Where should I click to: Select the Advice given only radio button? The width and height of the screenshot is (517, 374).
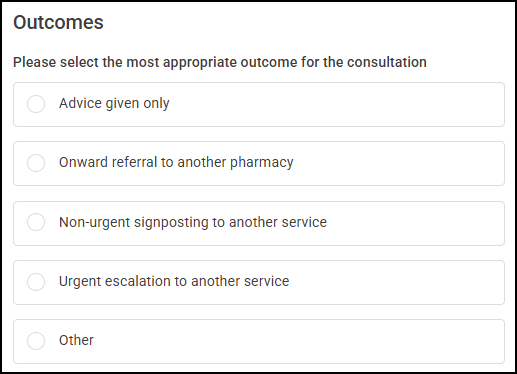[x=36, y=104]
